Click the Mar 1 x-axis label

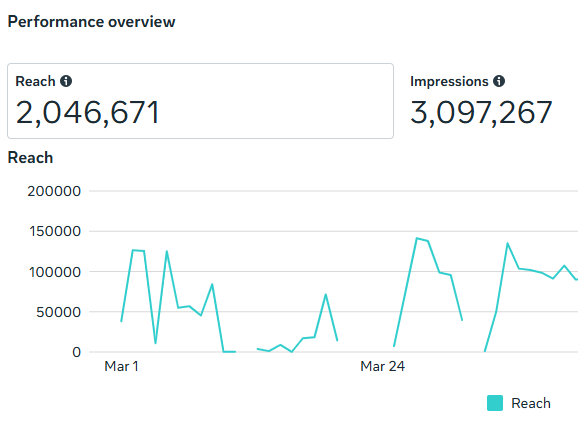(x=121, y=366)
